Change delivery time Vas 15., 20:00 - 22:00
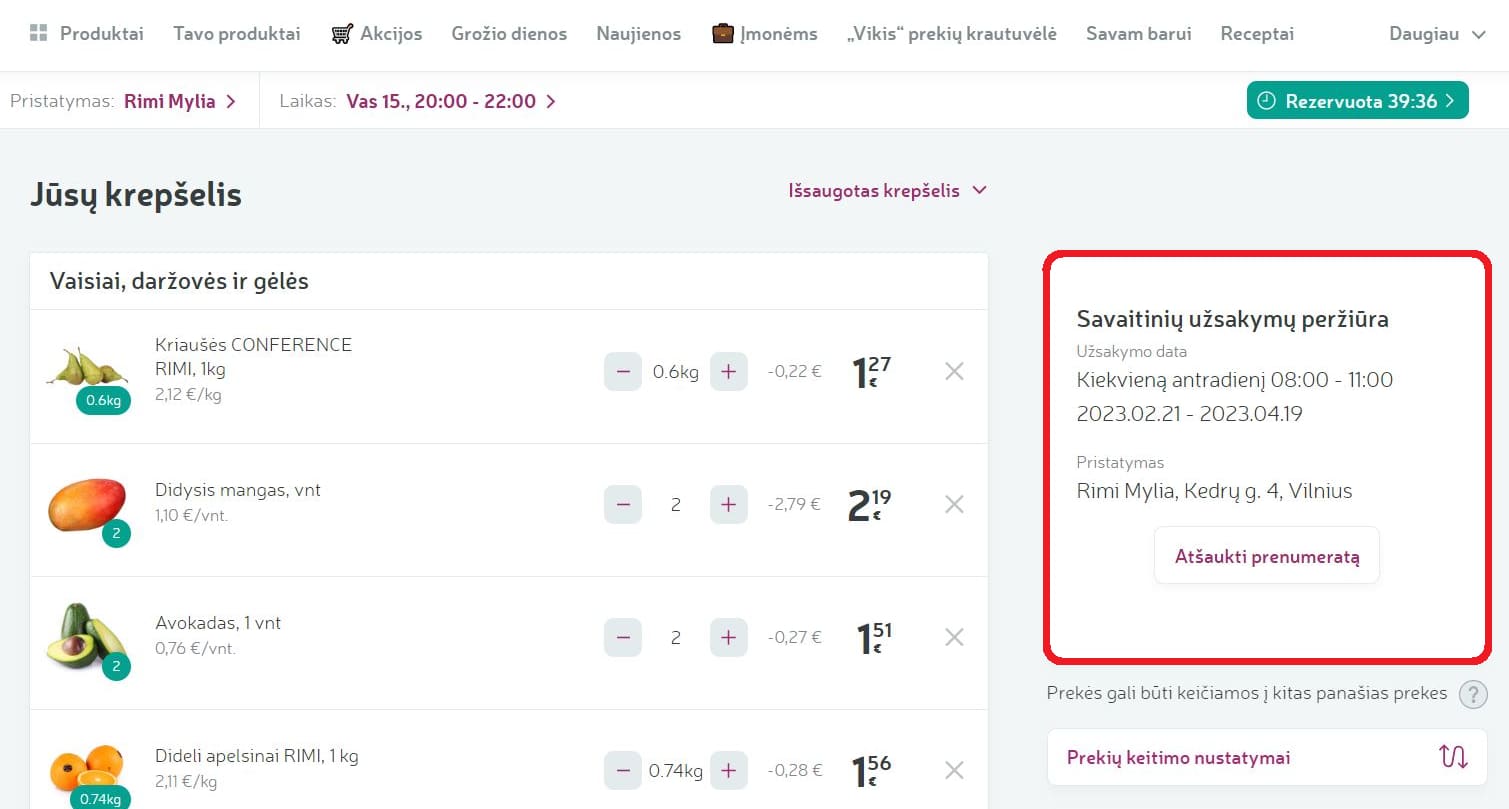This screenshot has height=809, width=1509. click(x=450, y=101)
